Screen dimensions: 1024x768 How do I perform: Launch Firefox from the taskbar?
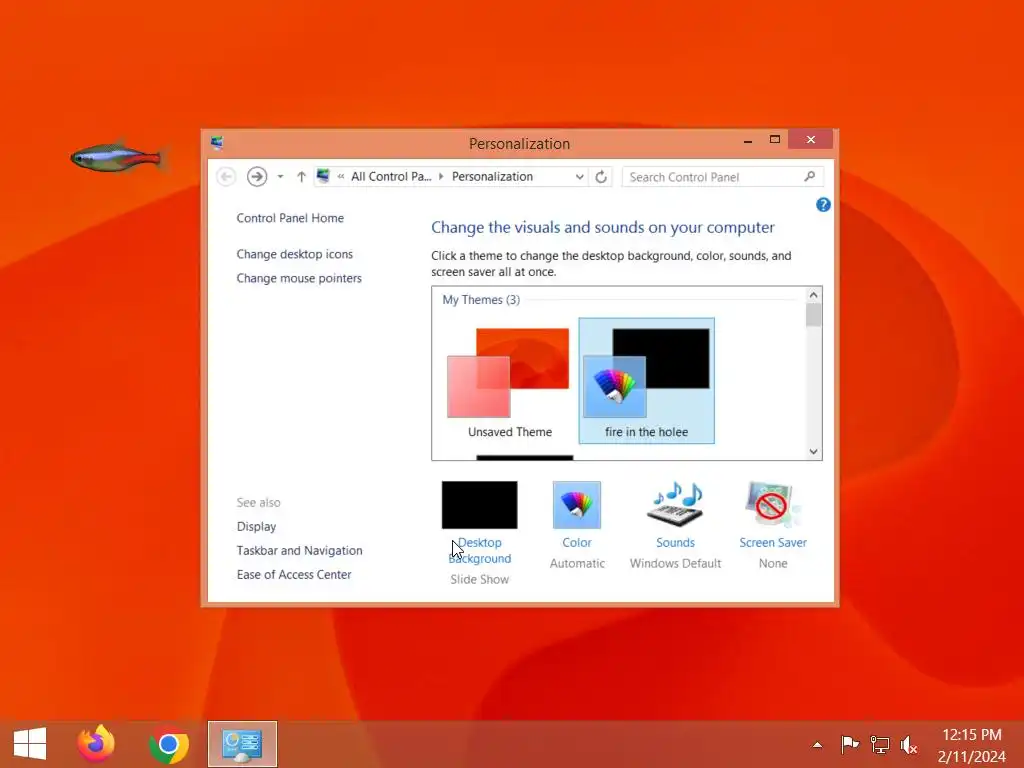96,744
